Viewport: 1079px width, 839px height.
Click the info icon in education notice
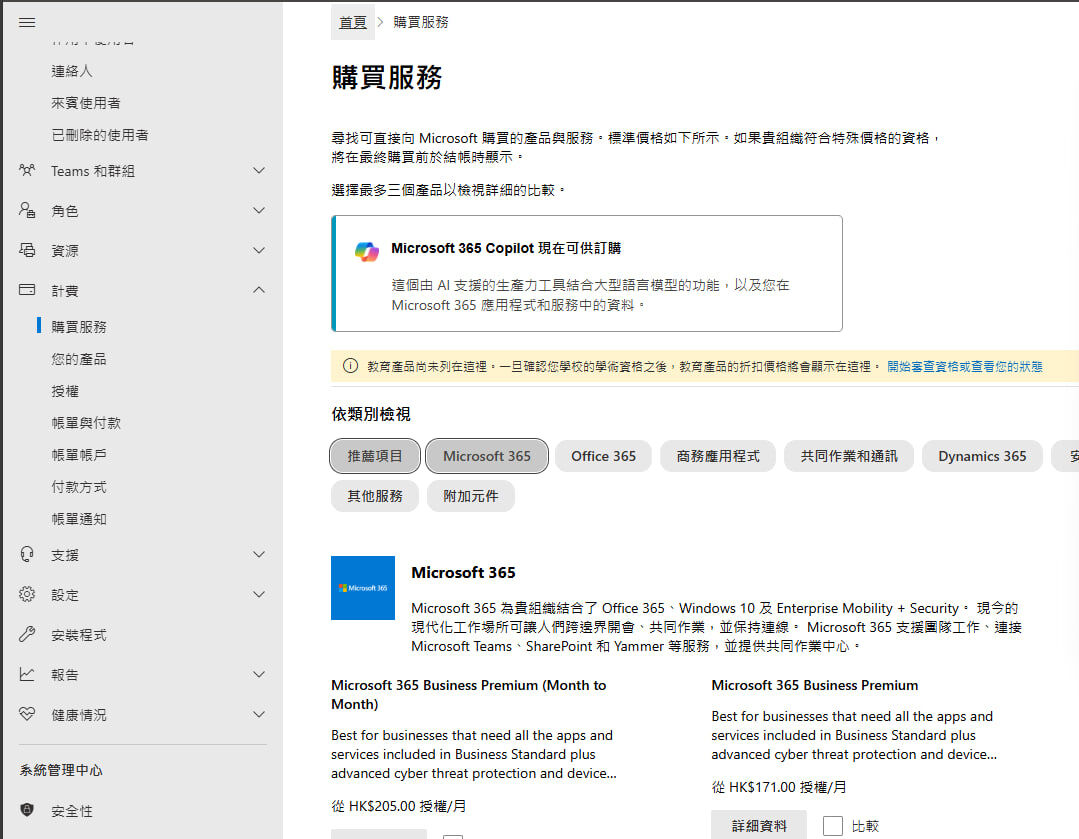(350, 366)
